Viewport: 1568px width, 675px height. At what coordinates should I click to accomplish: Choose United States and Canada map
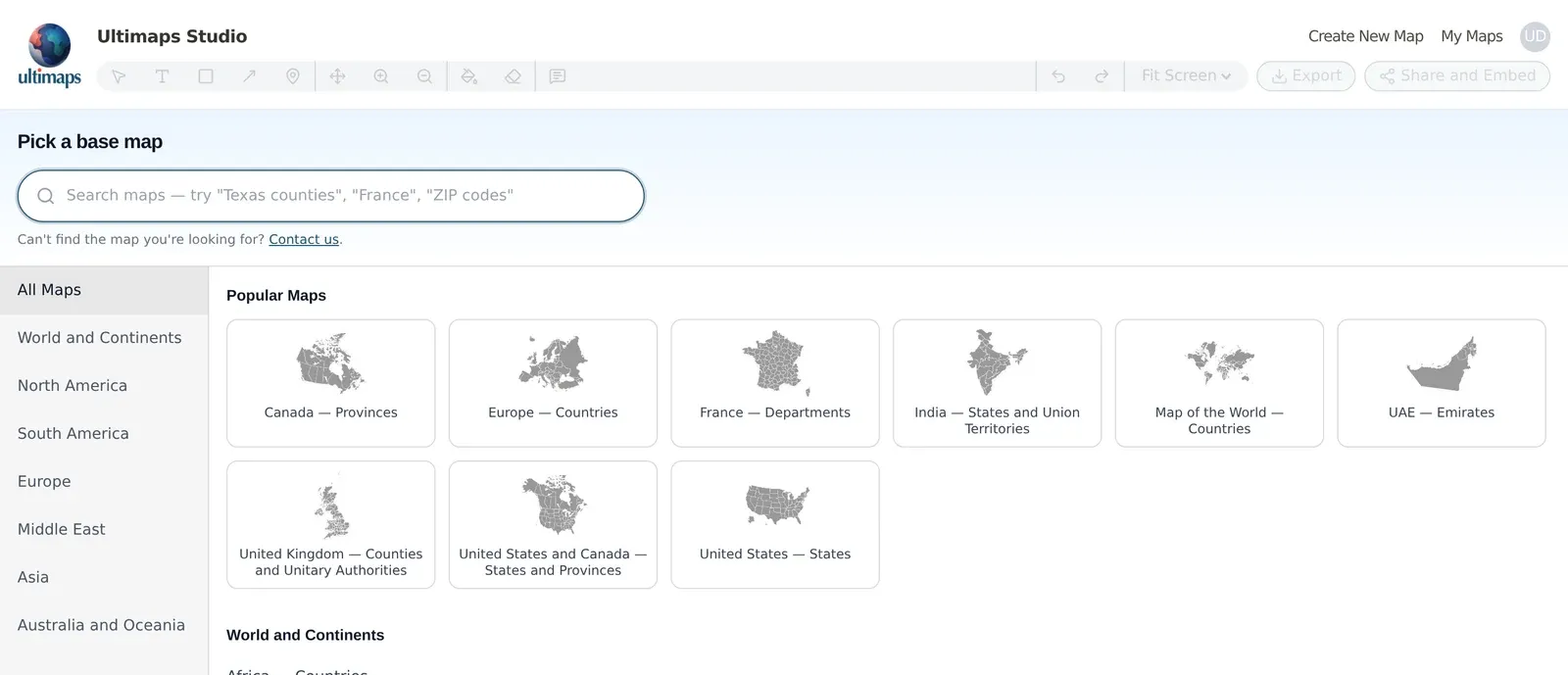(x=553, y=525)
